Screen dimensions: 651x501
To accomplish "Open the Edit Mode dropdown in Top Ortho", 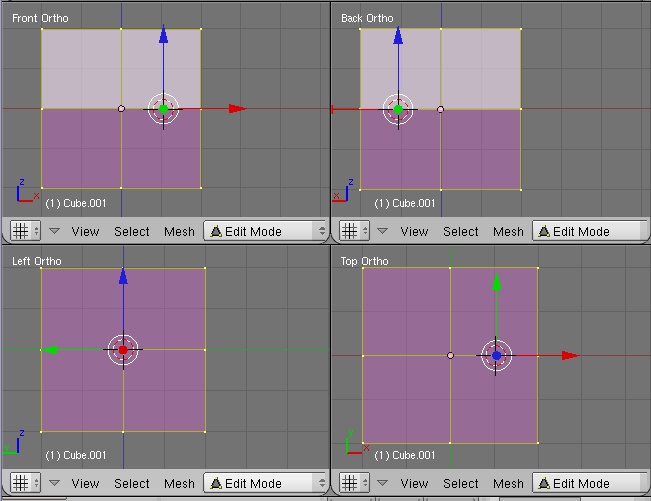I will pos(590,483).
